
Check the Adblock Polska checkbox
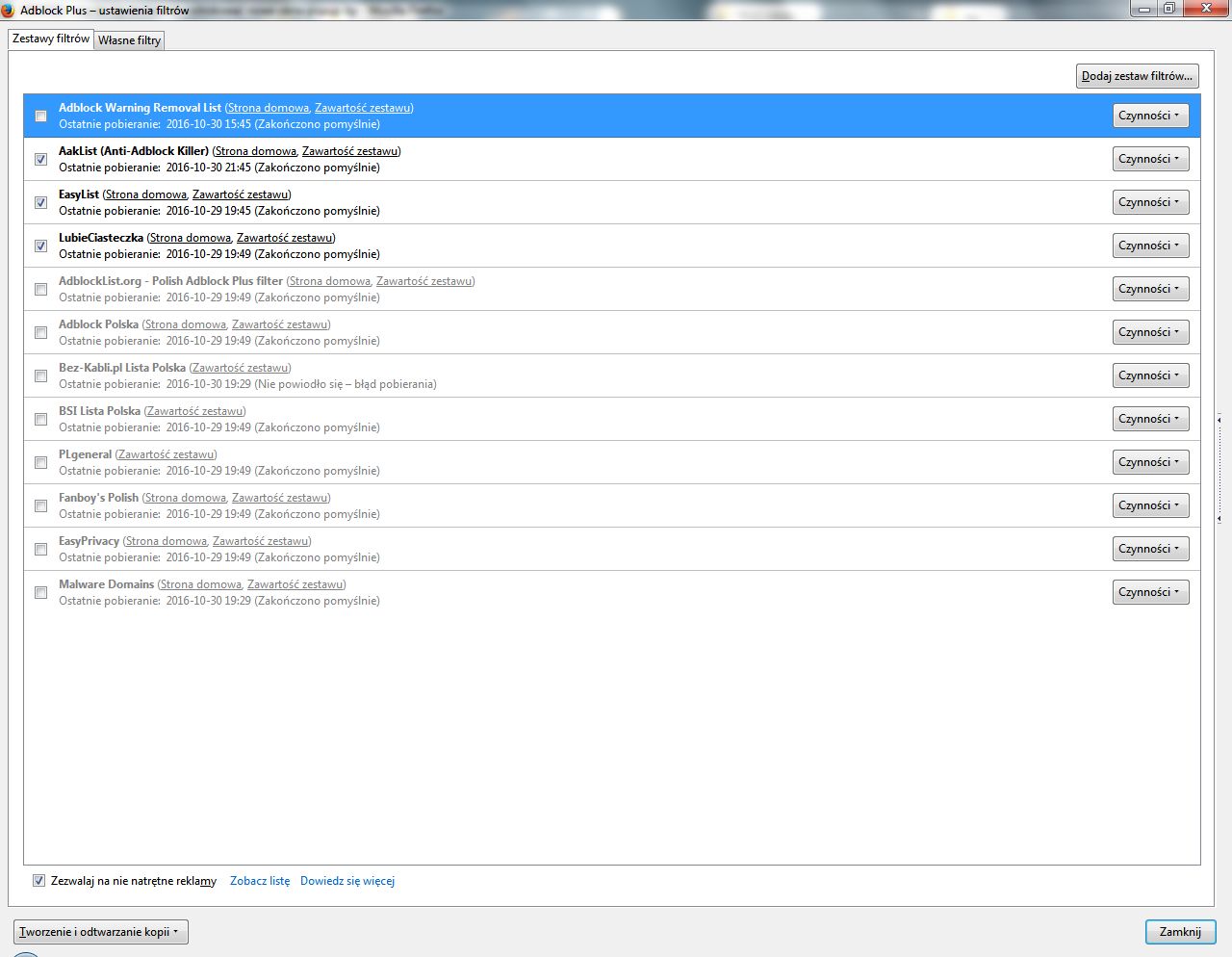[40, 332]
